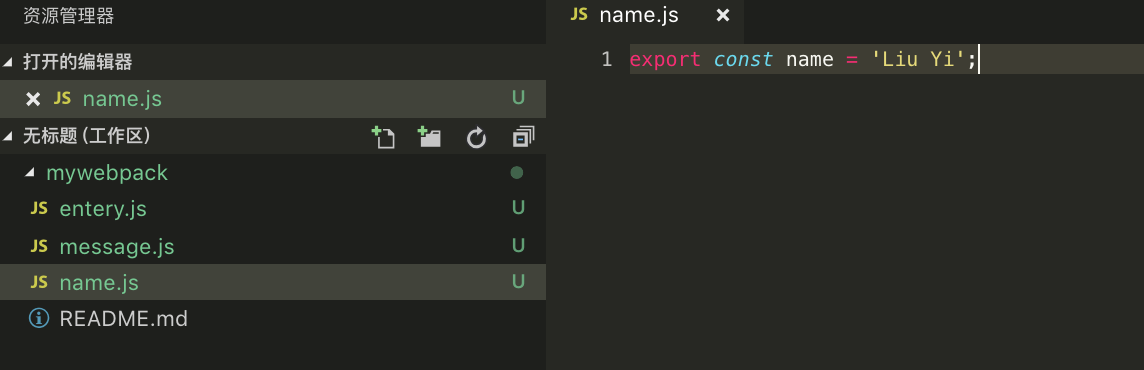The image size is (1144, 370).
Task: Close name.js in the open editors list
Action: click(x=33, y=99)
